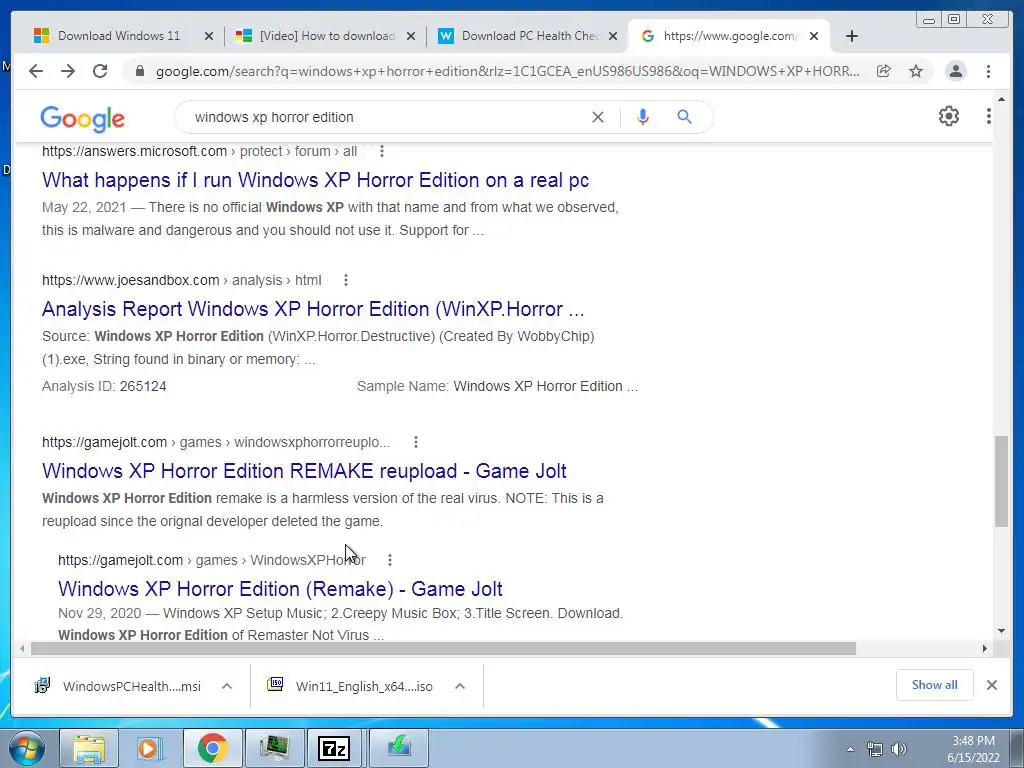Start voice search with the microphone
The image size is (1024, 768).
coord(643,117)
